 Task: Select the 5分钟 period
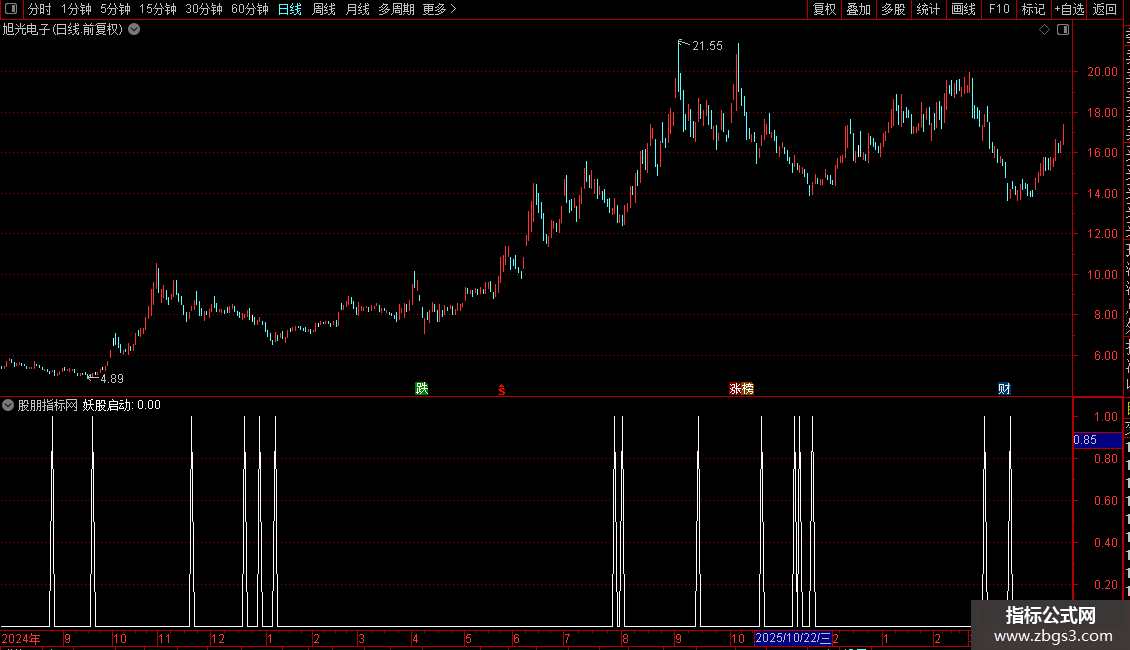(x=115, y=9)
